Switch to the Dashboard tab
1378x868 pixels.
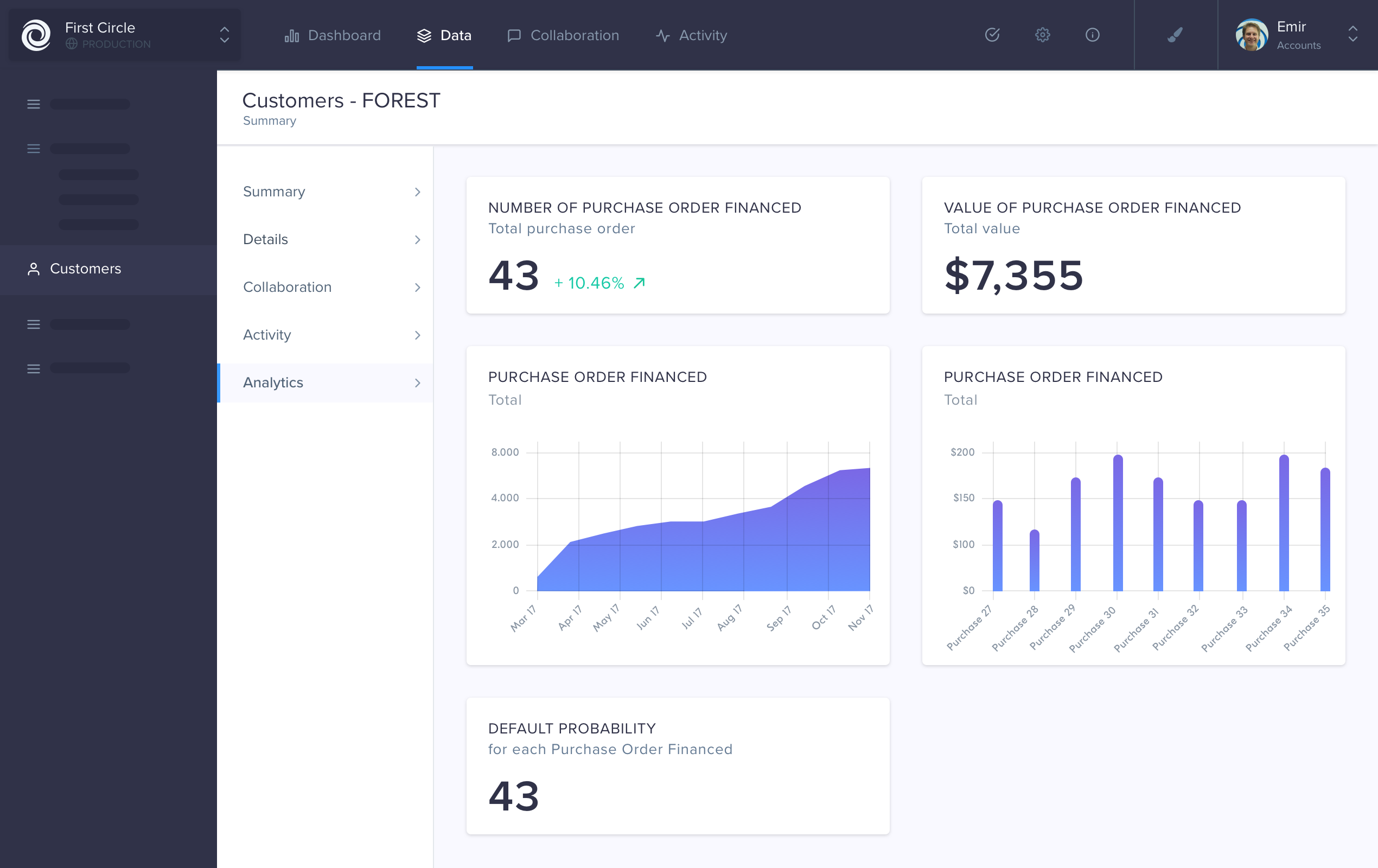click(x=333, y=35)
